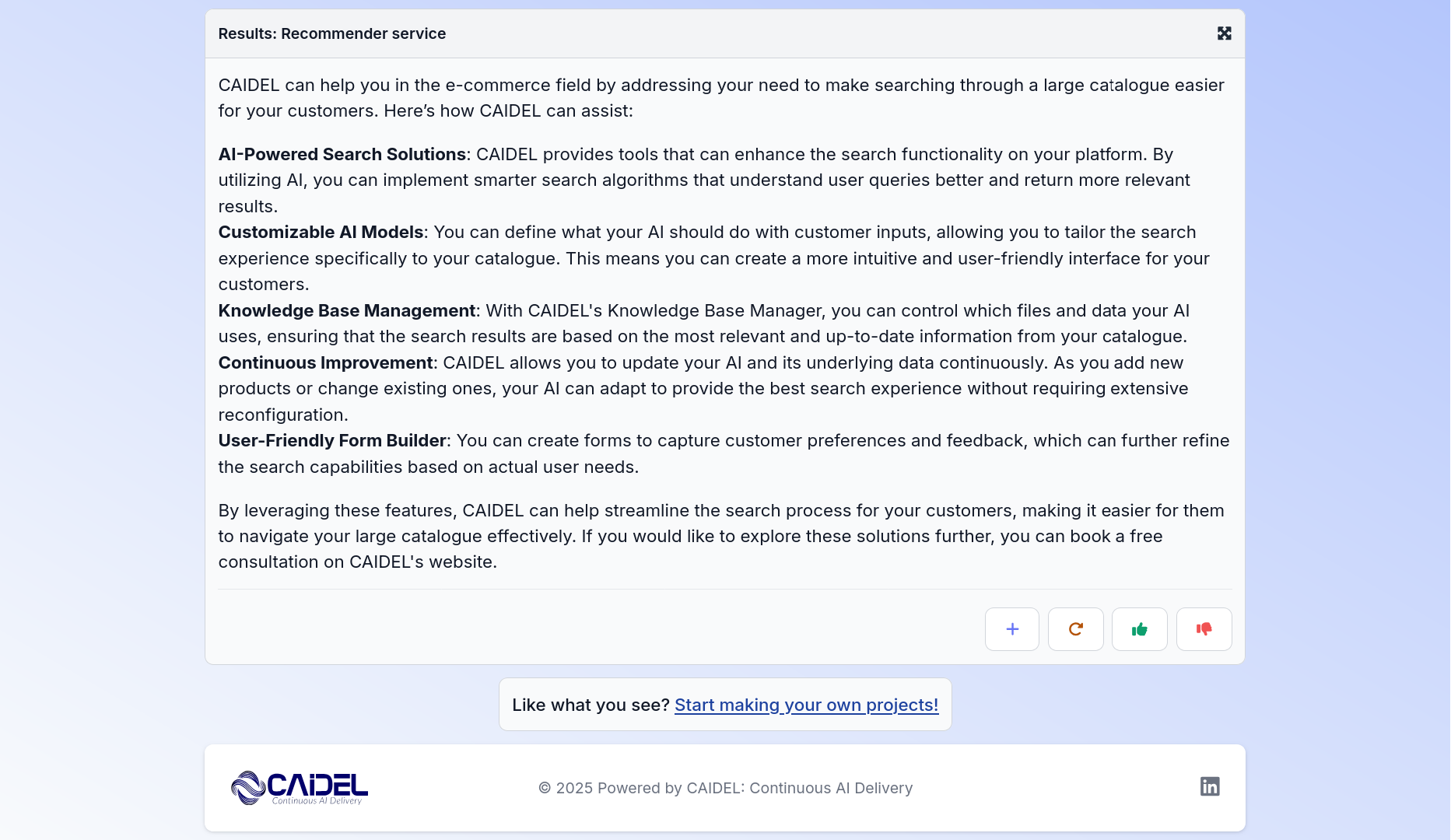Click the "Continuous Improvement" heading
Screen dimensions: 1451x840
(325, 362)
